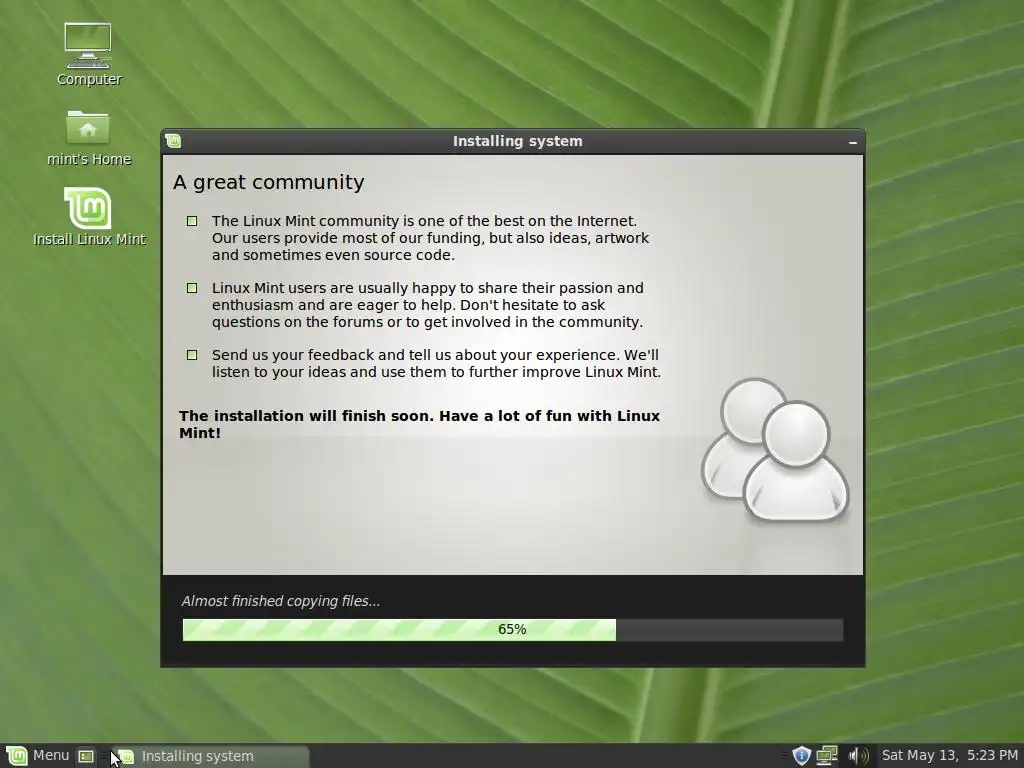Launch the Install Linux Mint desktop icon
This screenshot has width=1024, height=768.
pyautogui.click(x=88, y=217)
